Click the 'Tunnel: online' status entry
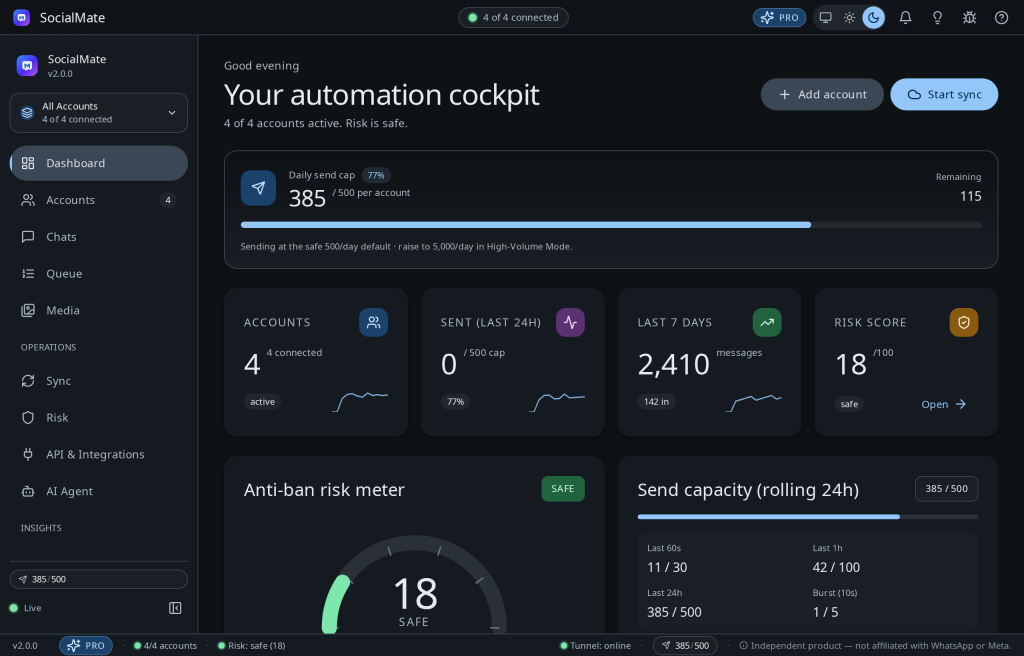The image size is (1024, 656). click(x=596, y=646)
